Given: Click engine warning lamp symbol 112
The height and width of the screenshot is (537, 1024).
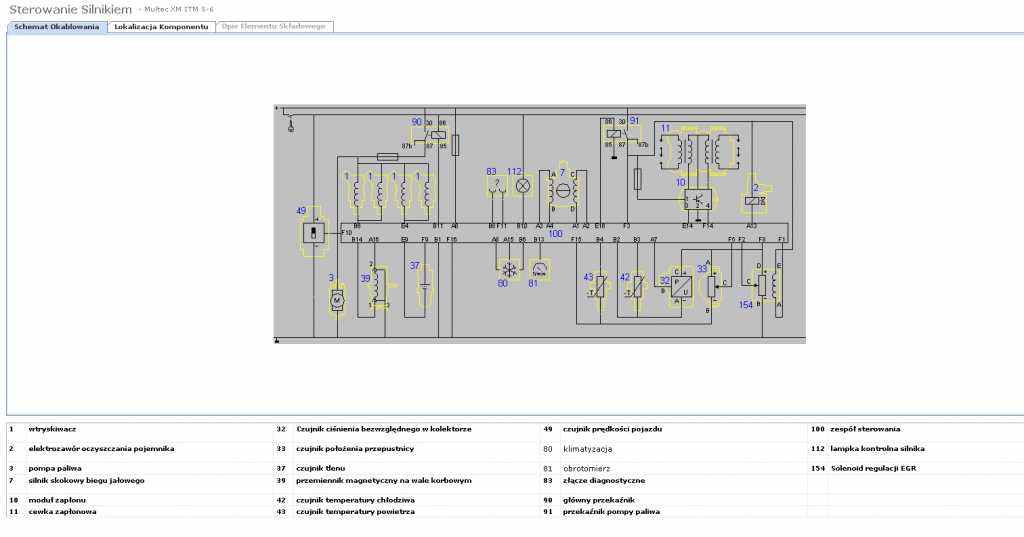Looking at the screenshot, I should (521, 185).
